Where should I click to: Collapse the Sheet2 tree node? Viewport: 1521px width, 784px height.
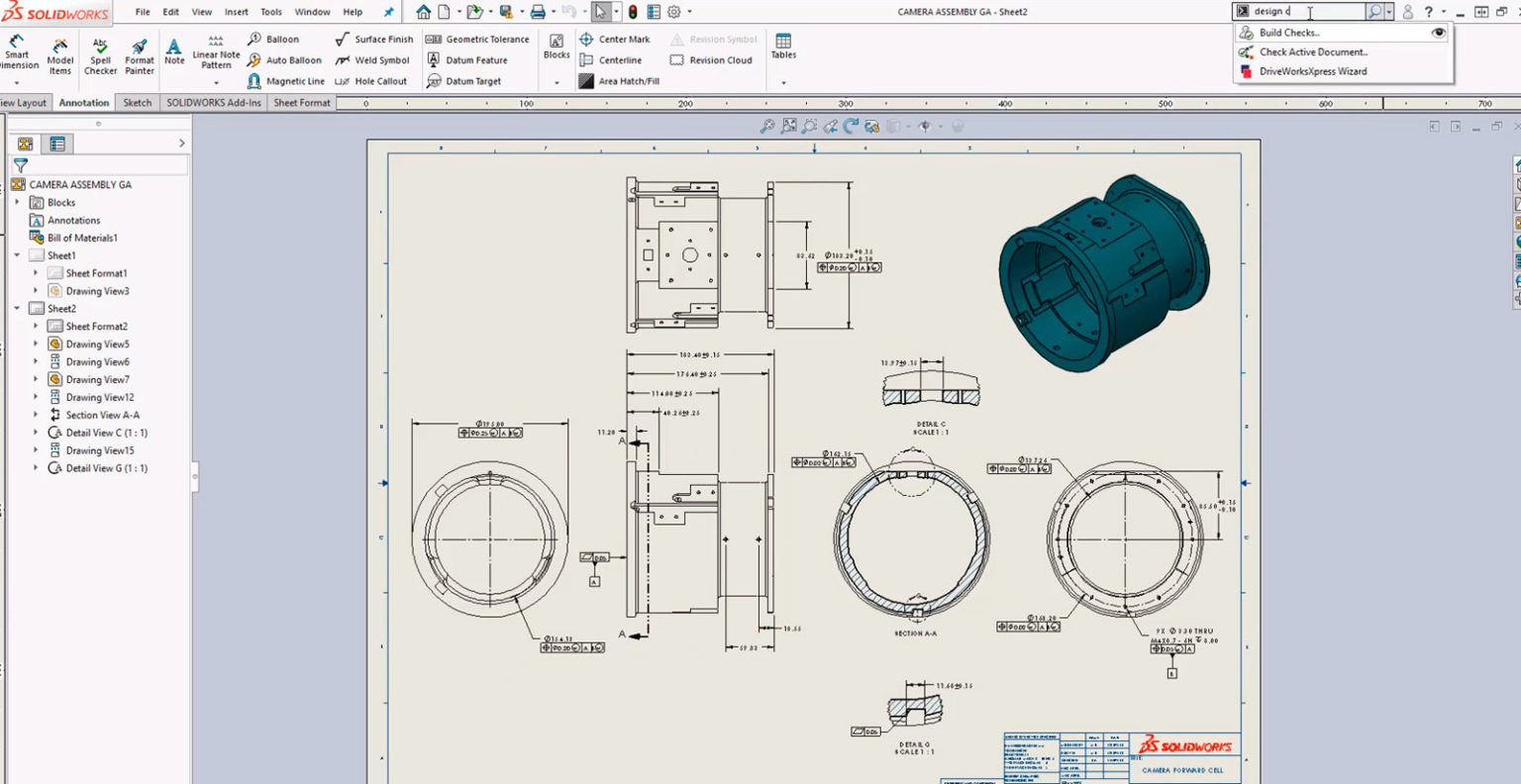17,308
